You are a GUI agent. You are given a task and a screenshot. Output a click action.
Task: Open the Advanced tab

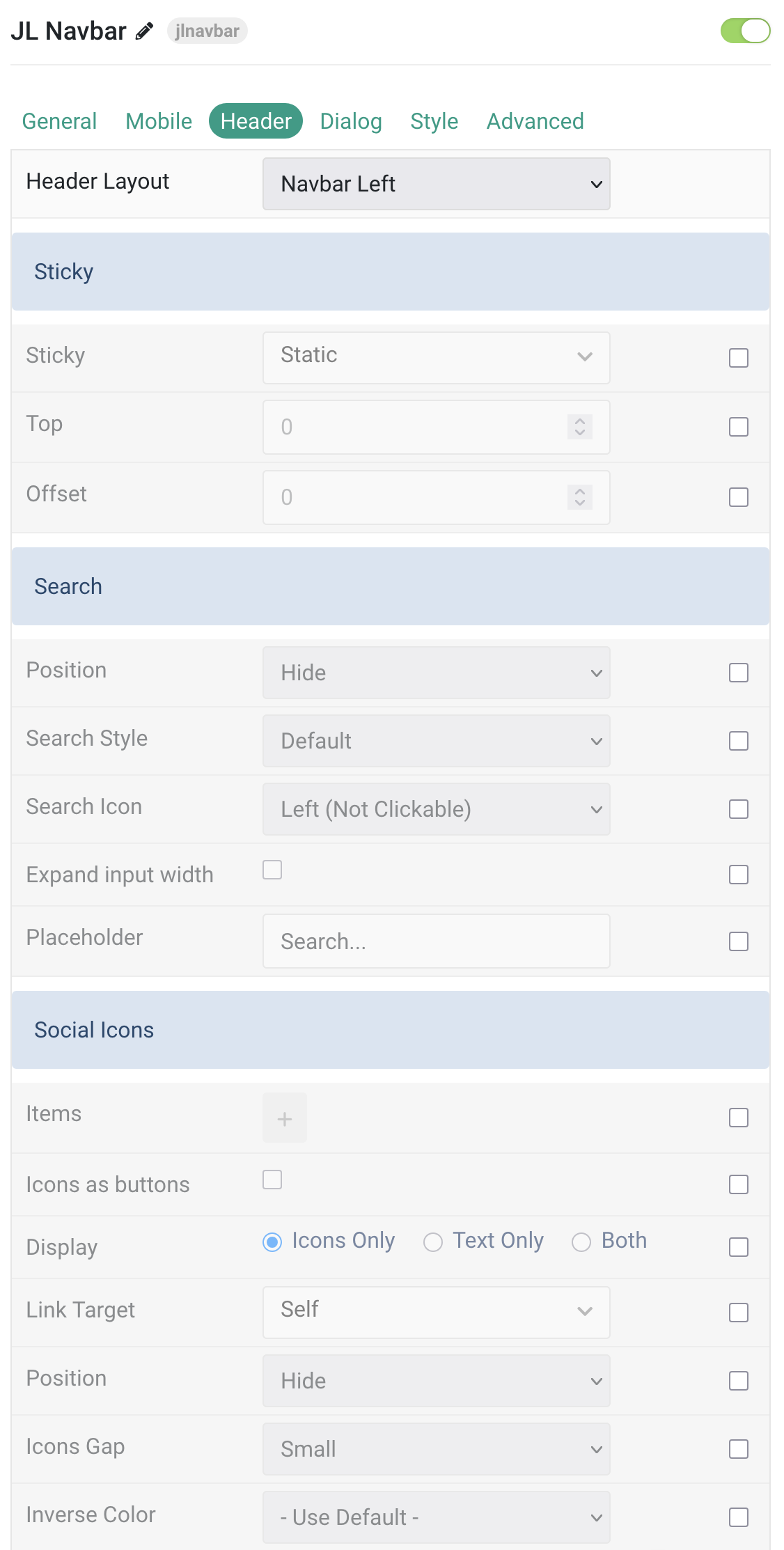tap(535, 121)
